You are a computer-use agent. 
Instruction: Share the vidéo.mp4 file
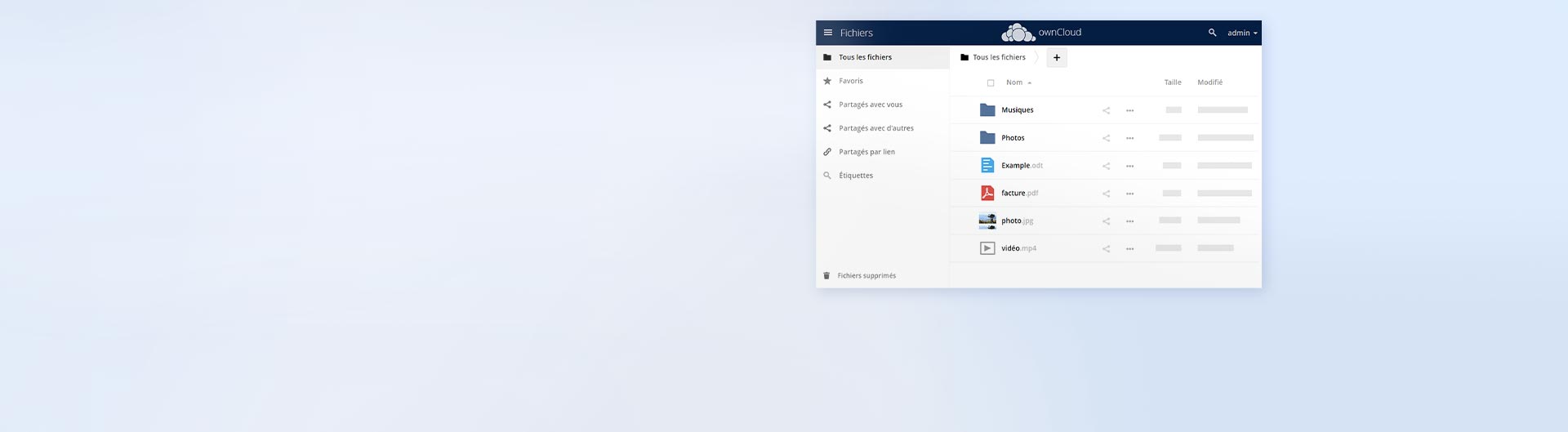pos(1106,249)
